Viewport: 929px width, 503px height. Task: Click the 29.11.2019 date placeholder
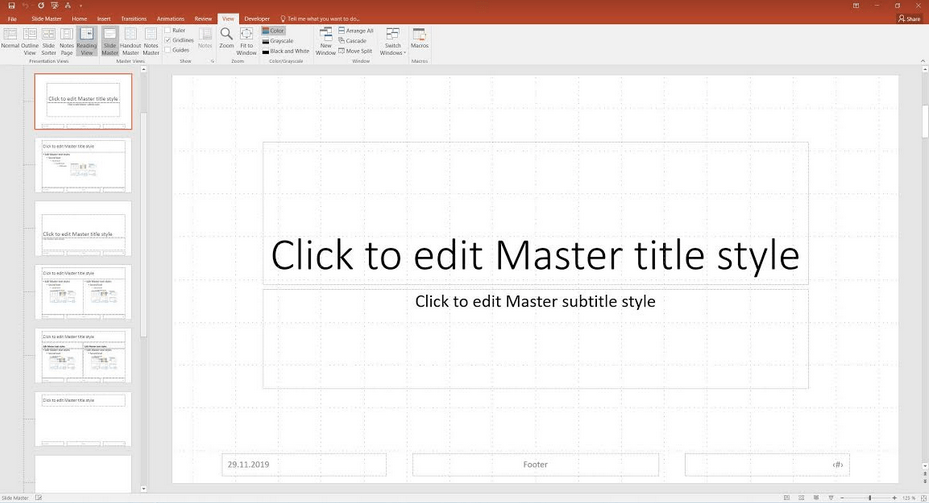point(304,464)
